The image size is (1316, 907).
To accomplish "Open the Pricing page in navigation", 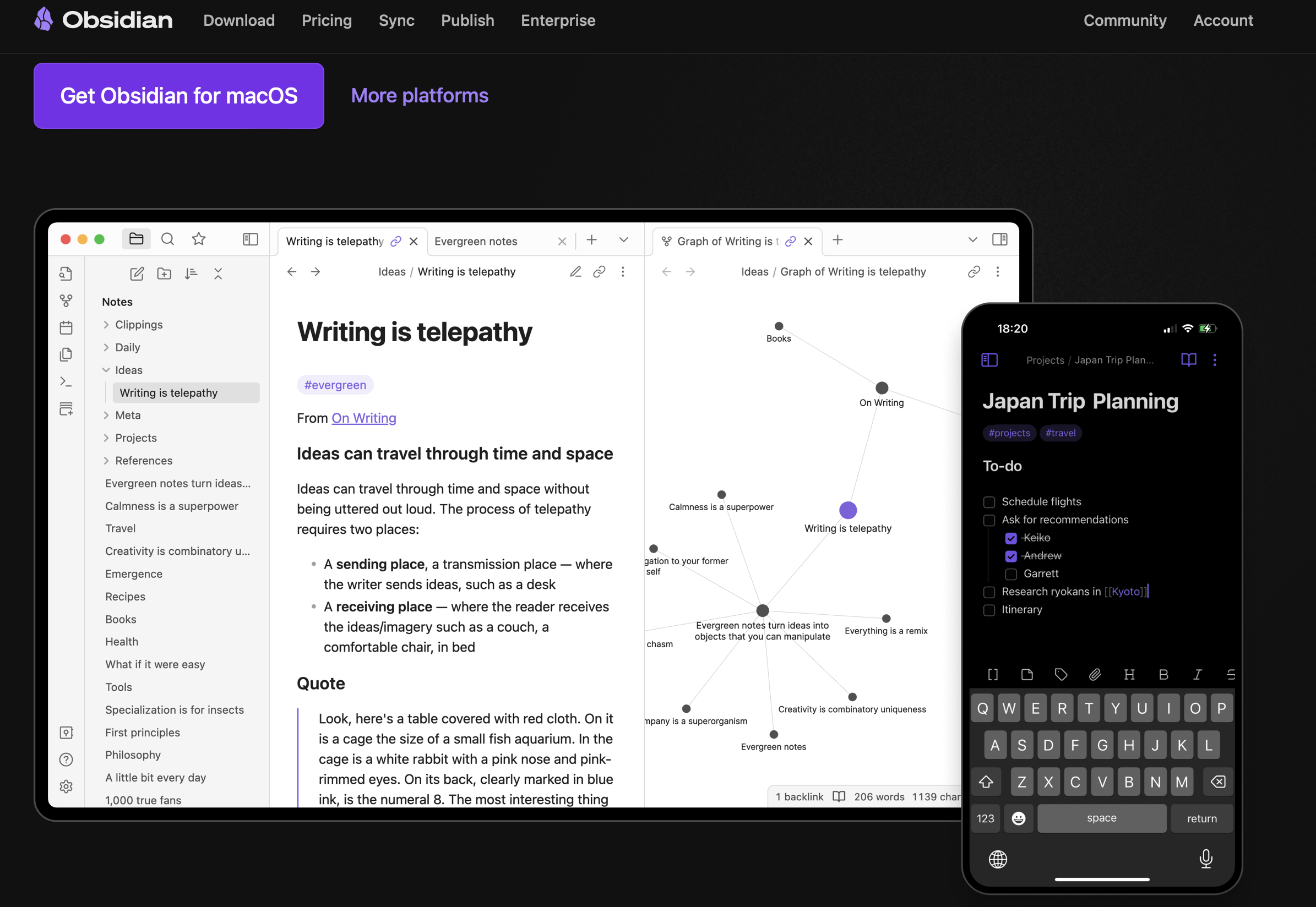I will [x=327, y=20].
